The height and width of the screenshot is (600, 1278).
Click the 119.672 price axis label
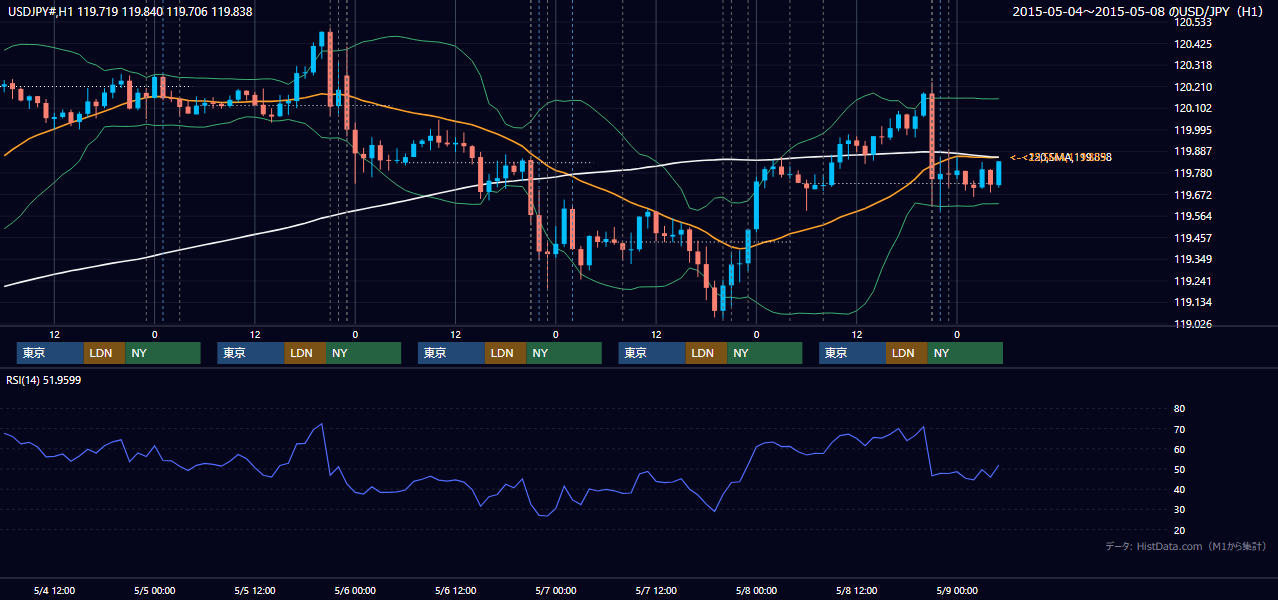(1193, 195)
